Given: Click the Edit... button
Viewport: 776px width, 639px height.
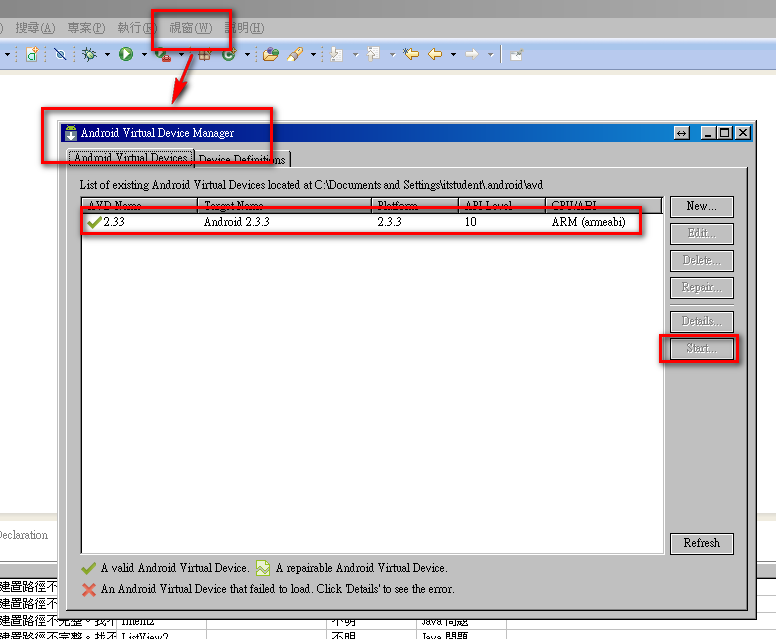Looking at the screenshot, I should (x=702, y=234).
